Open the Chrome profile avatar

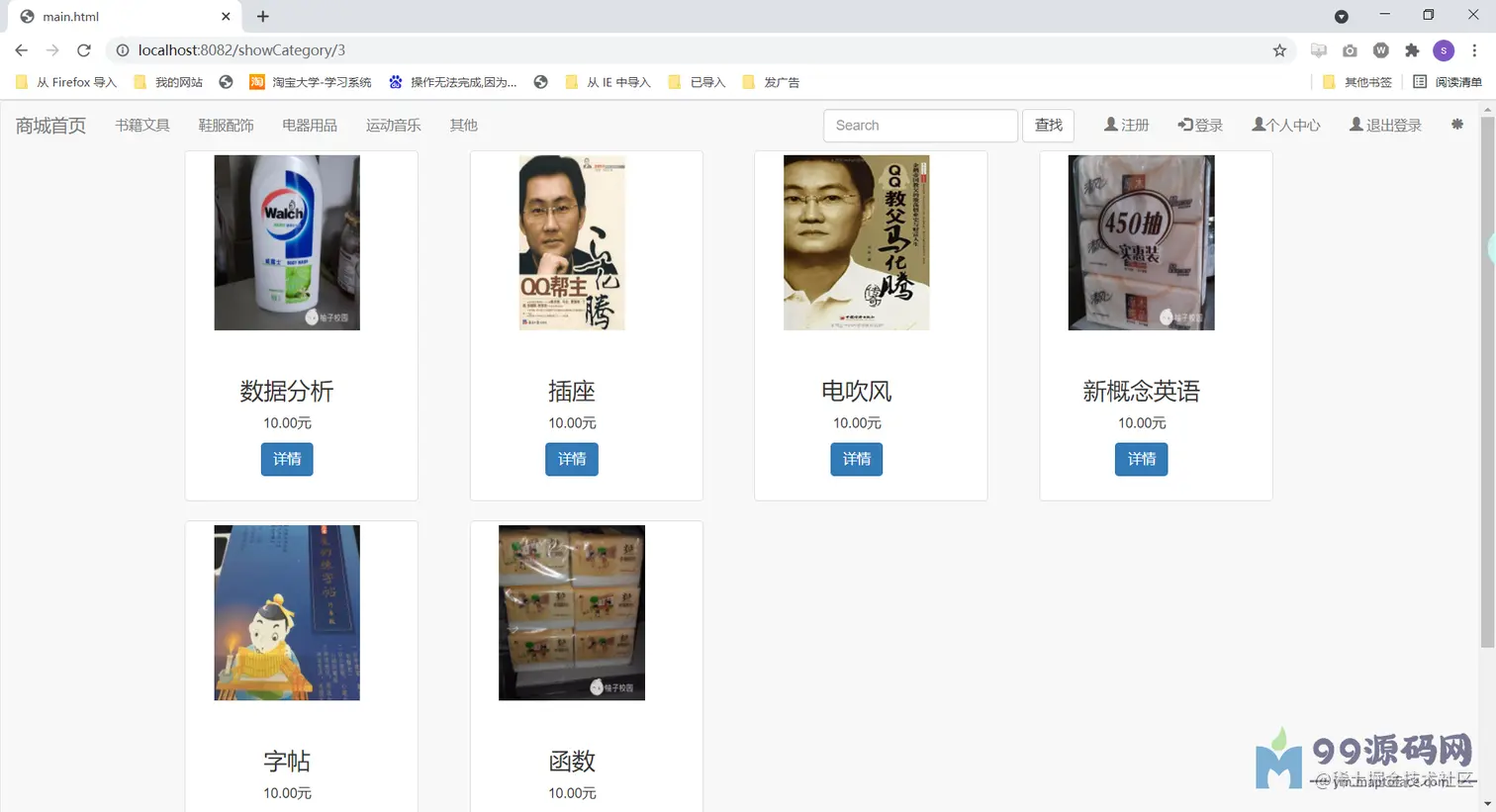pyautogui.click(x=1444, y=50)
